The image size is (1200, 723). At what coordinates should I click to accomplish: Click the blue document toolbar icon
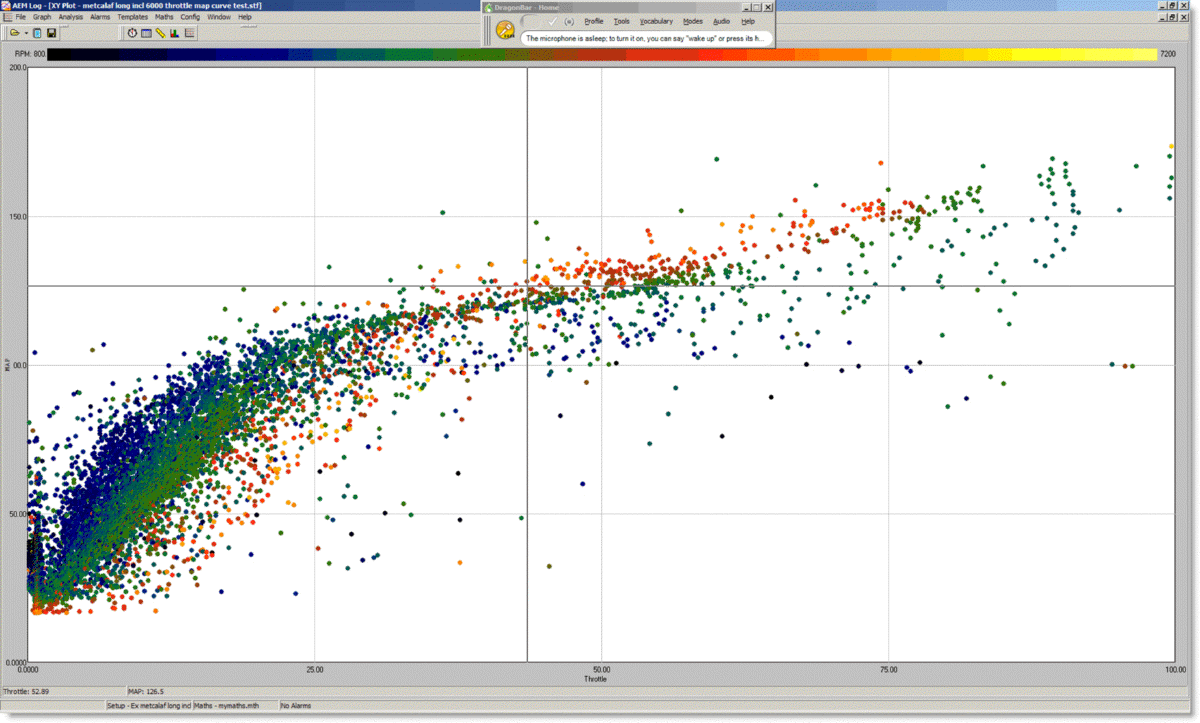pyautogui.click(x=37, y=33)
